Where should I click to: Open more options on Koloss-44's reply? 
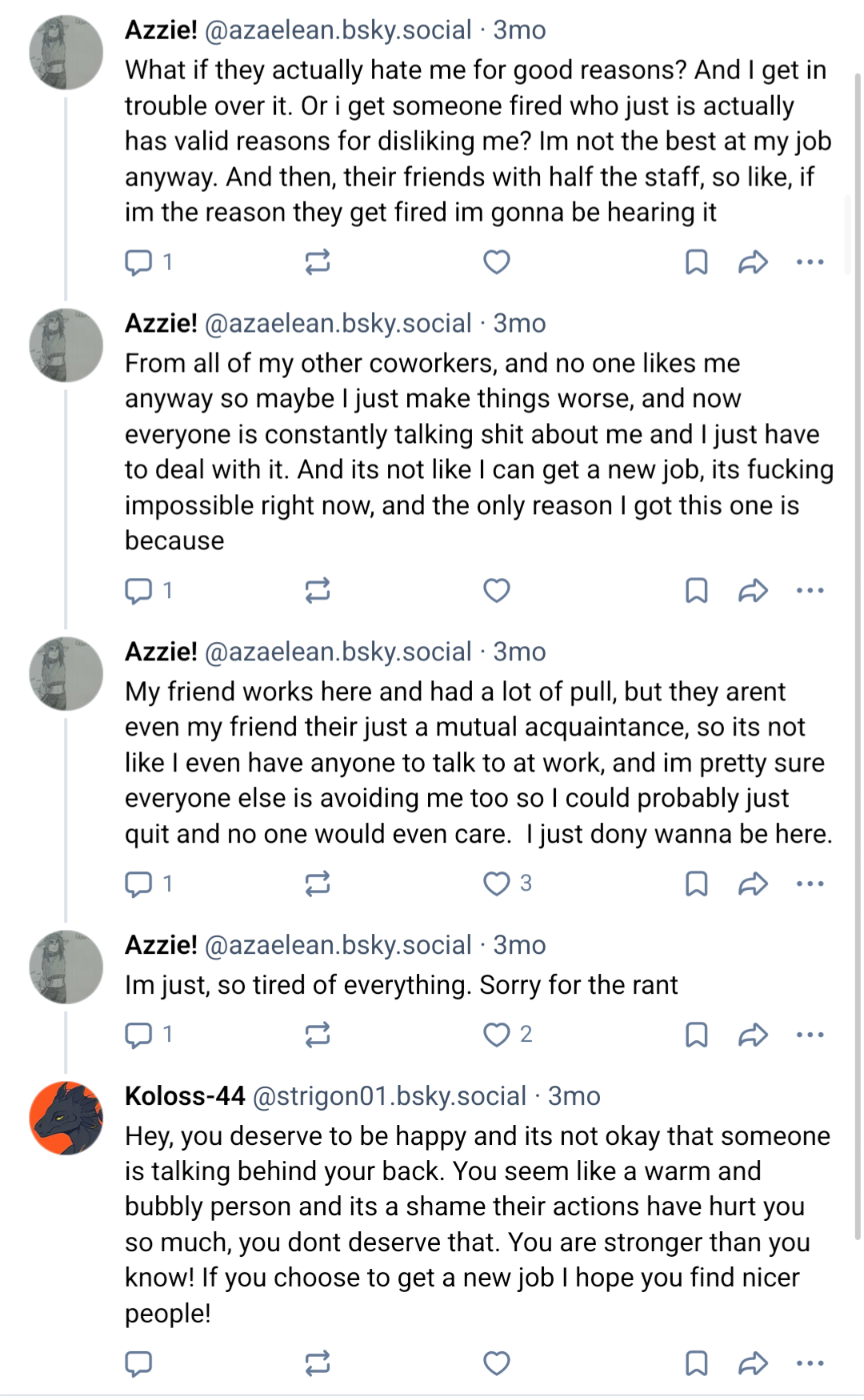point(810,1363)
